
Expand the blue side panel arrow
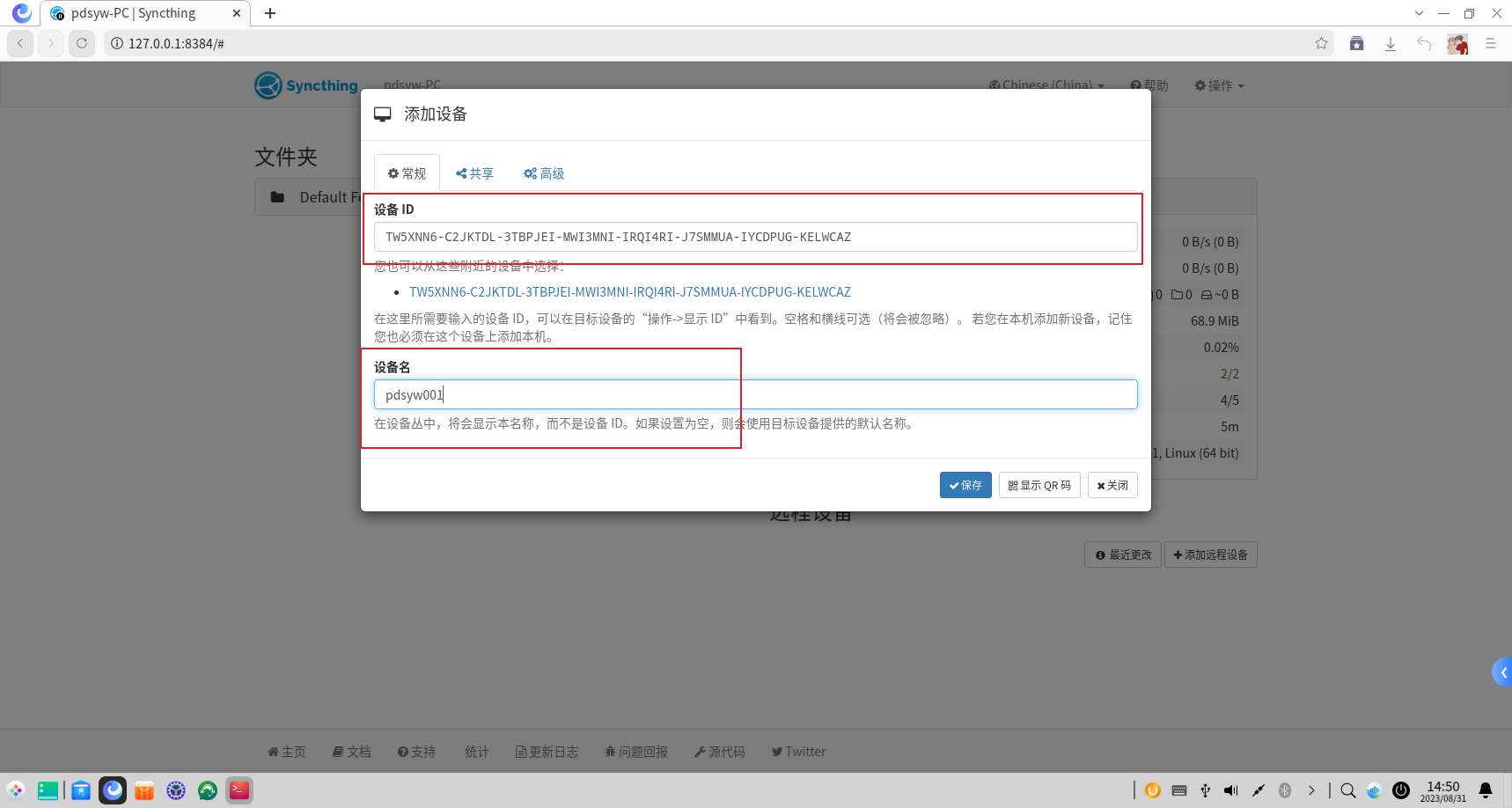[1502, 672]
